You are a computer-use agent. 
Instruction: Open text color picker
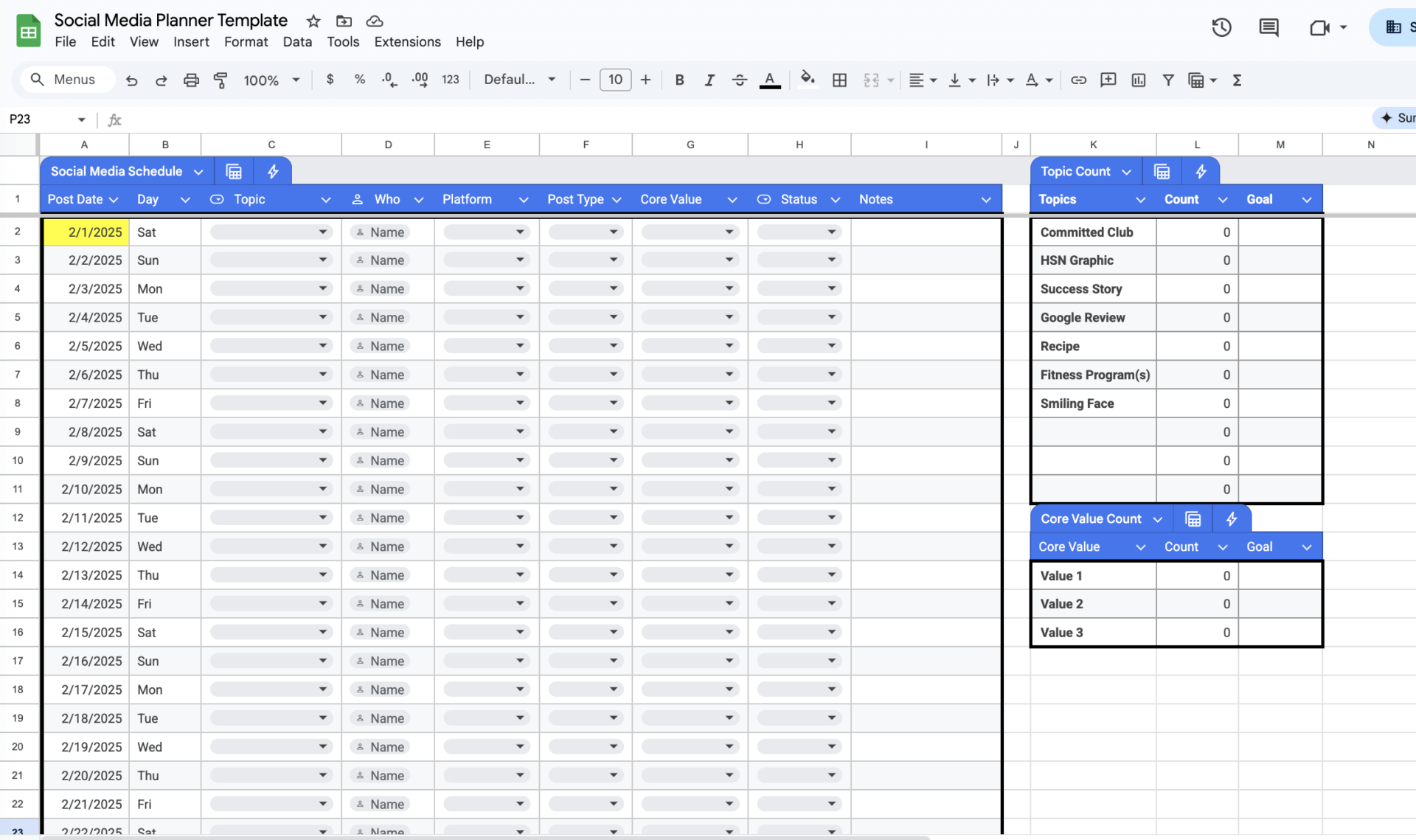point(770,80)
